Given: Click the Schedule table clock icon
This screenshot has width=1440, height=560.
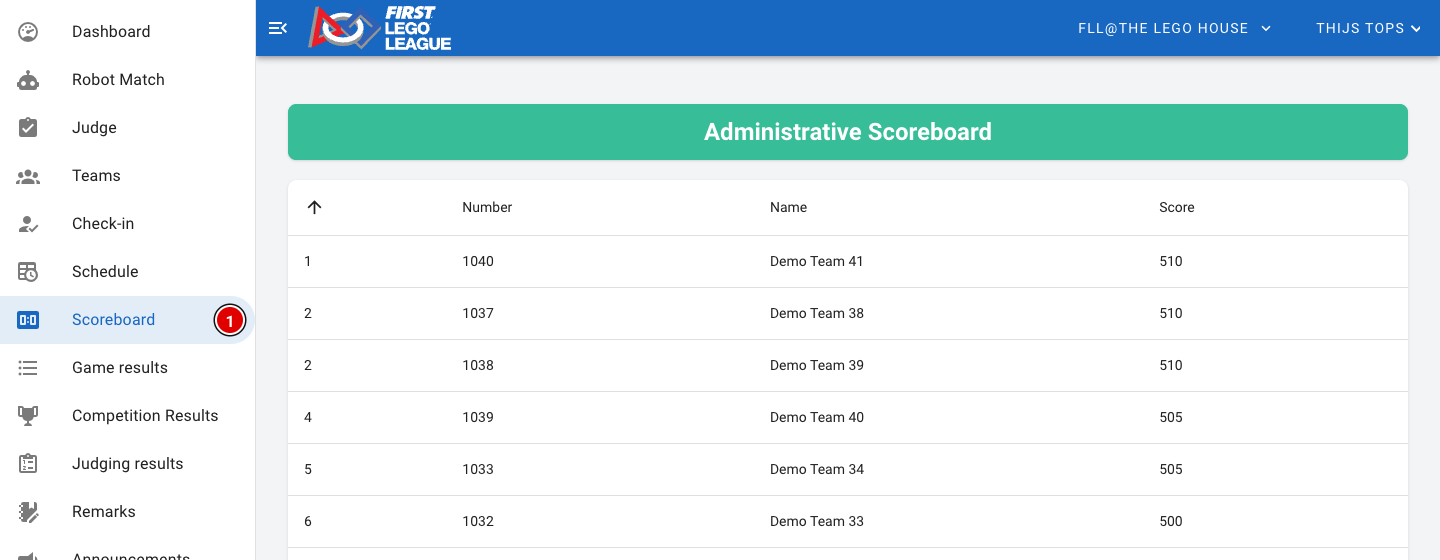Looking at the screenshot, I should tap(28, 272).
